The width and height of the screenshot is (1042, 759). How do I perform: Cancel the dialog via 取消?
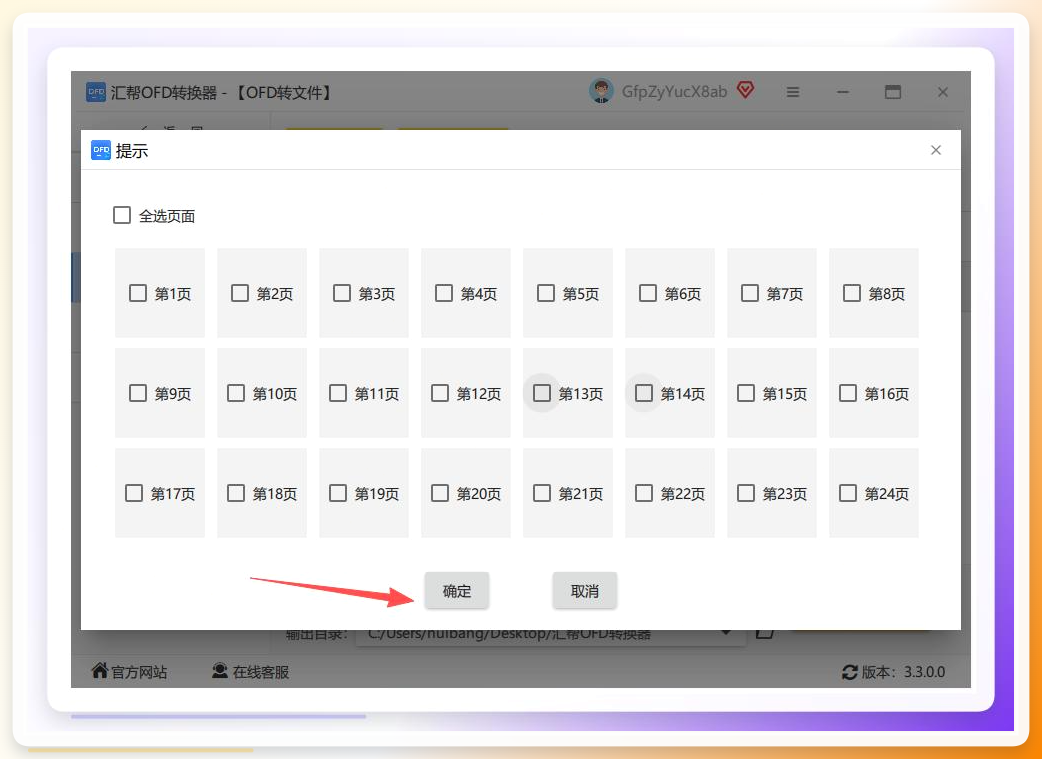click(585, 590)
